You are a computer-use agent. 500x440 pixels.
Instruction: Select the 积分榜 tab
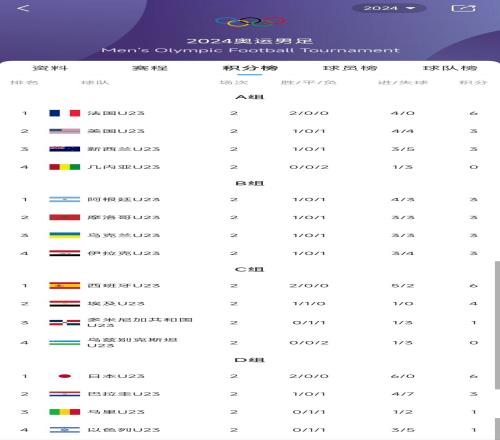pyautogui.click(x=250, y=68)
